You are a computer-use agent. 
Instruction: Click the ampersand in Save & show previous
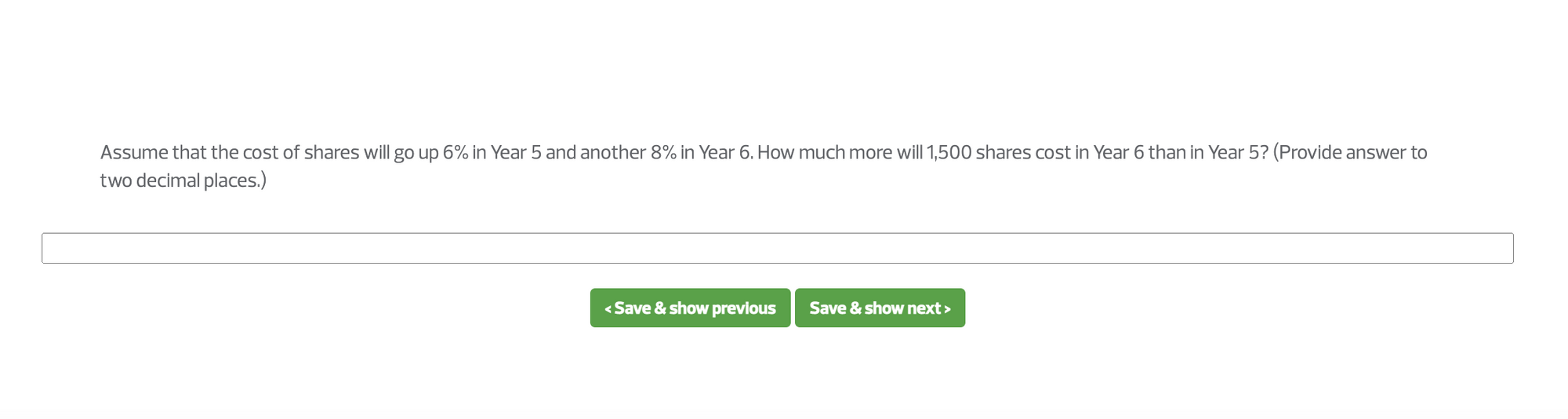[x=659, y=308]
